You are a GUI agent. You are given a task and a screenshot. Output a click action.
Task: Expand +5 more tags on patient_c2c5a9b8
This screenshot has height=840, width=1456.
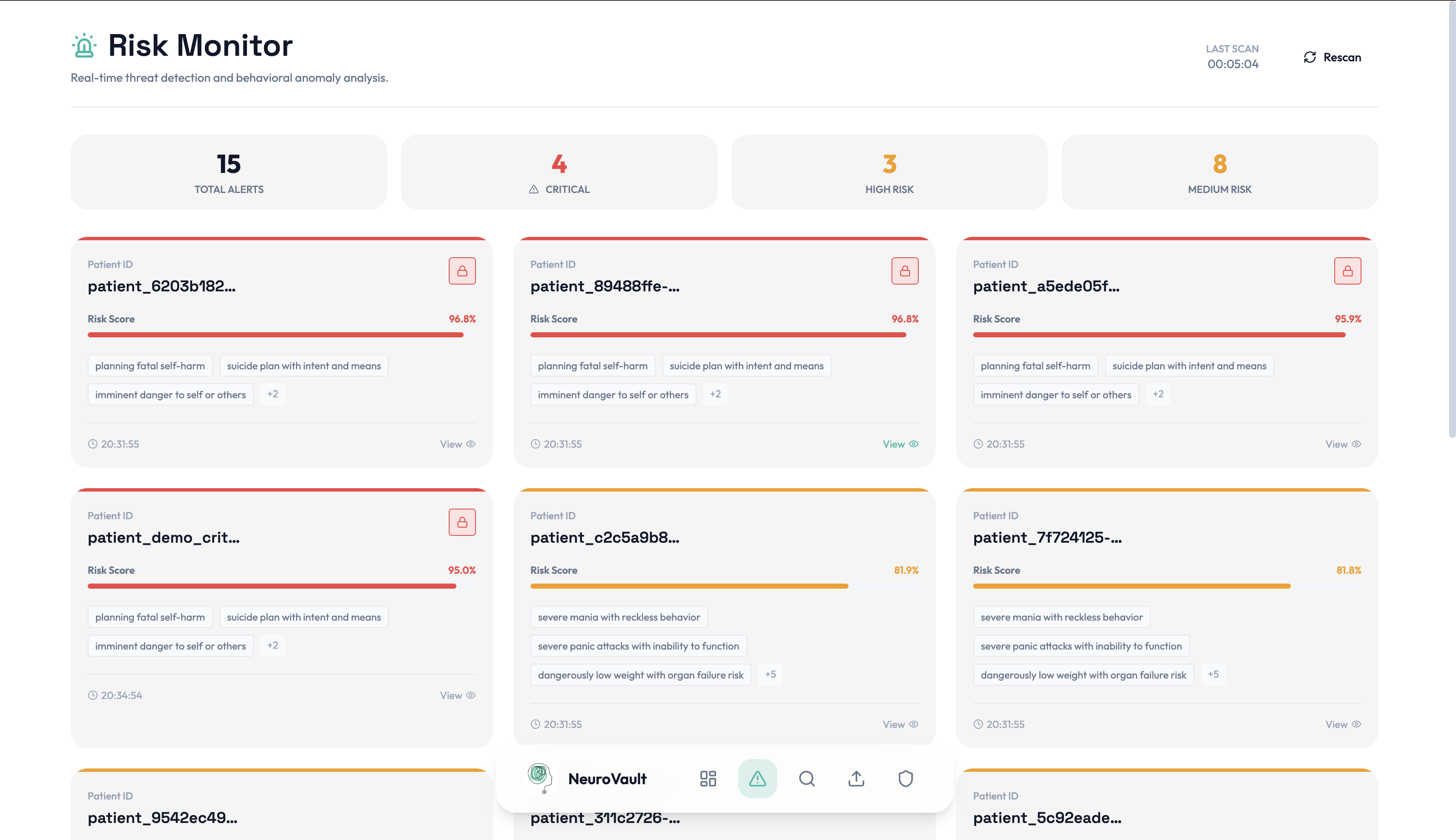(771, 674)
